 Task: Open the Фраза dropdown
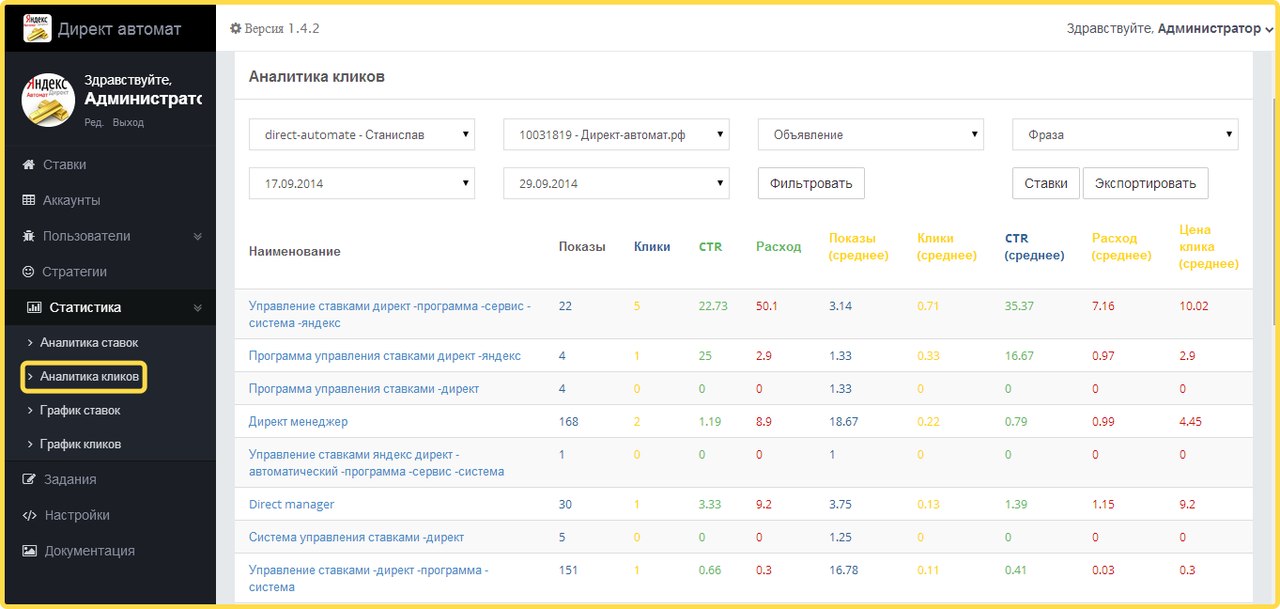pyautogui.click(x=1125, y=135)
